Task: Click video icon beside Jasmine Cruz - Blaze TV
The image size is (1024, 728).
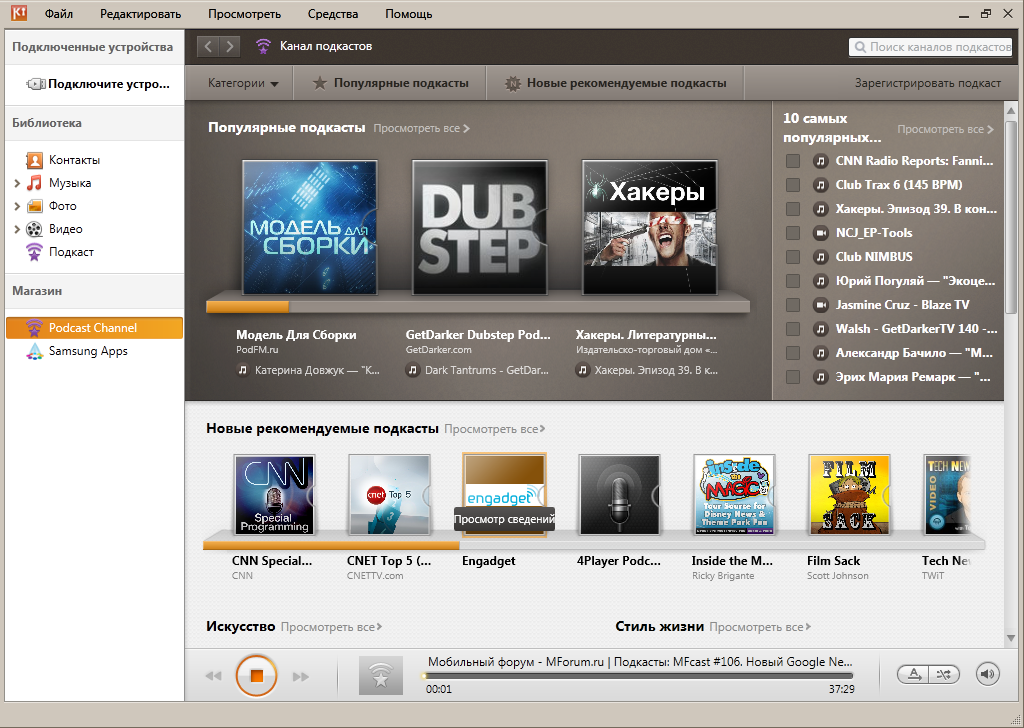Action: pos(820,305)
